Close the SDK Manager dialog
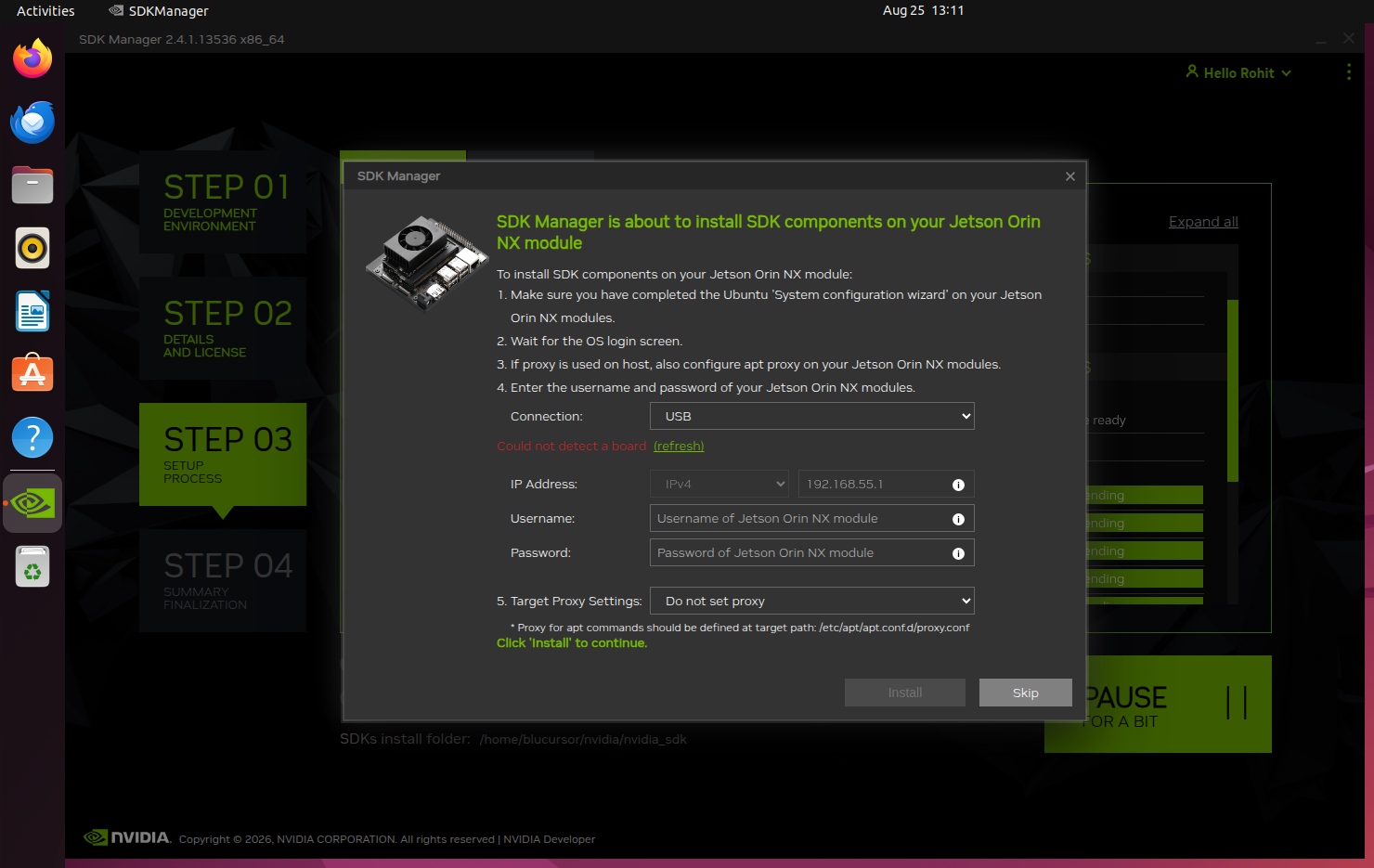The height and width of the screenshot is (868, 1374). point(1070,176)
